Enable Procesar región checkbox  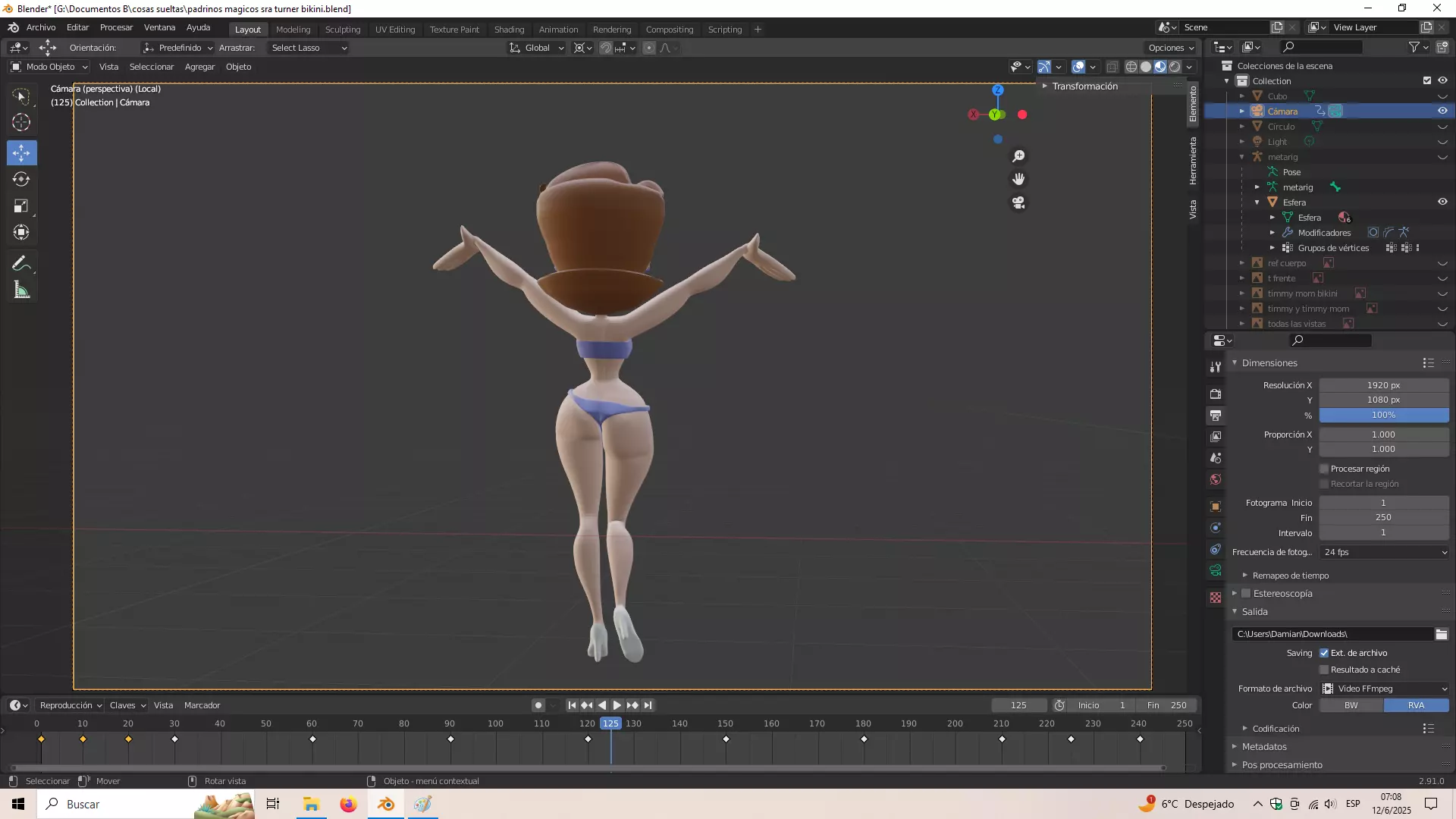click(1324, 469)
